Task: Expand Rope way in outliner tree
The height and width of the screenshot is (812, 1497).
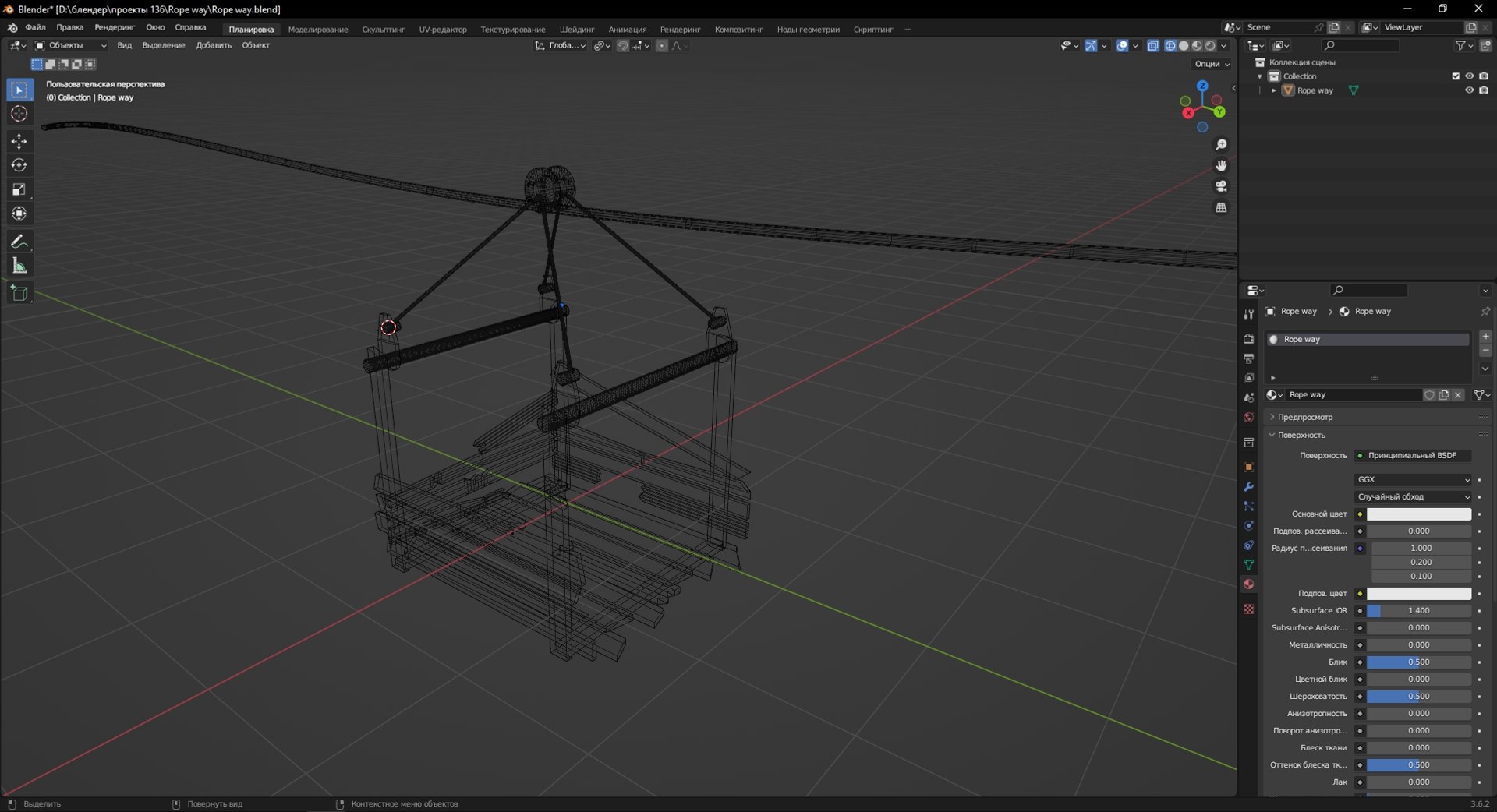Action: coord(1274,90)
